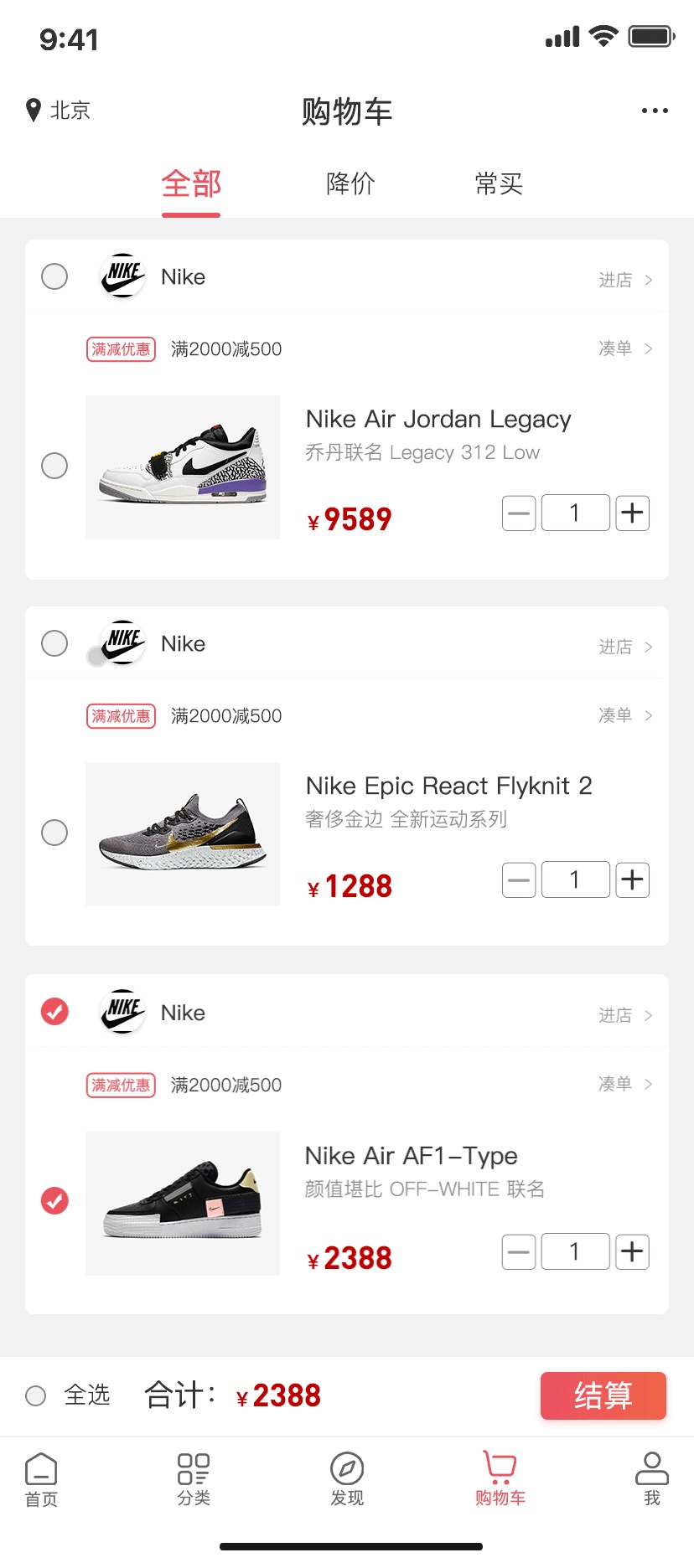694x1568 pixels.
Task: Open 进店 arrow for the third Nike store
Action: 648,1015
